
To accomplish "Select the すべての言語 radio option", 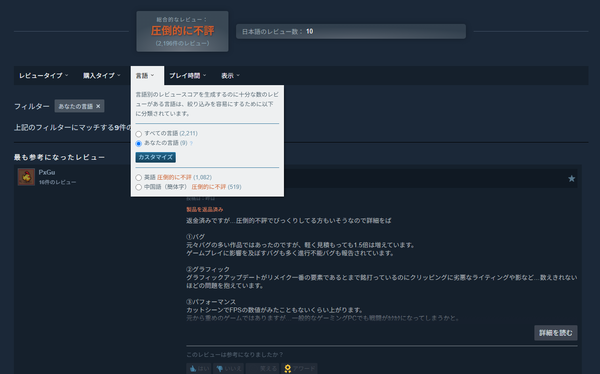I will (139, 134).
